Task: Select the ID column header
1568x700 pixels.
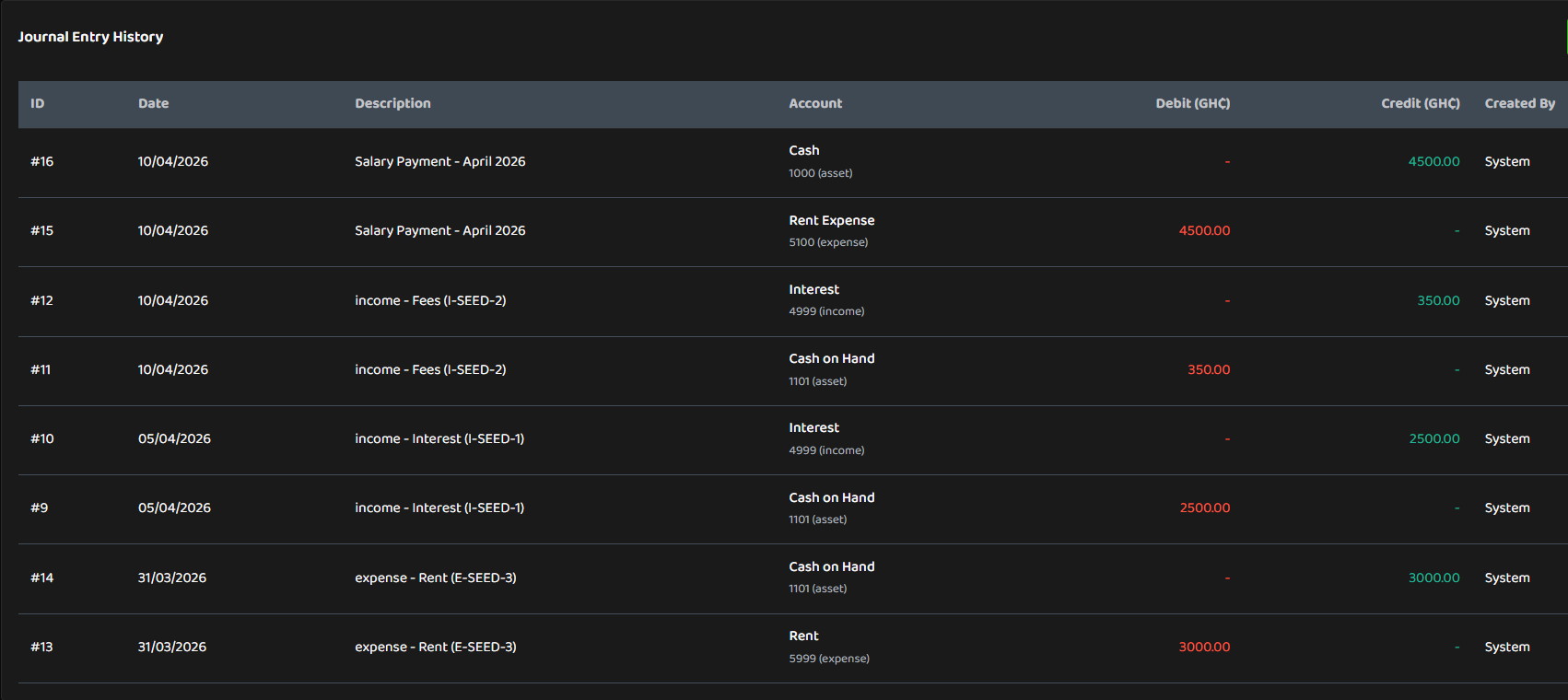Action: coord(38,103)
